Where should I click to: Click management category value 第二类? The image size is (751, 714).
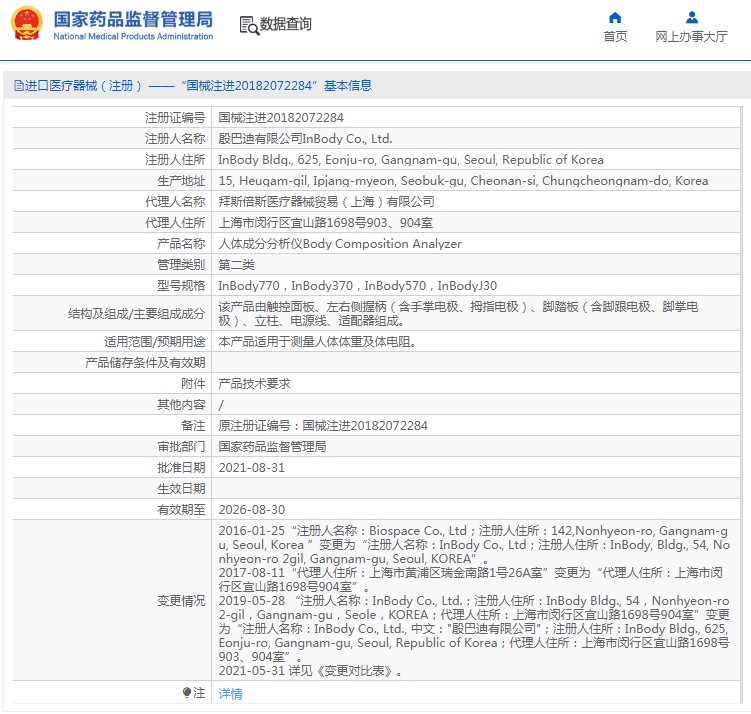[x=236, y=265]
